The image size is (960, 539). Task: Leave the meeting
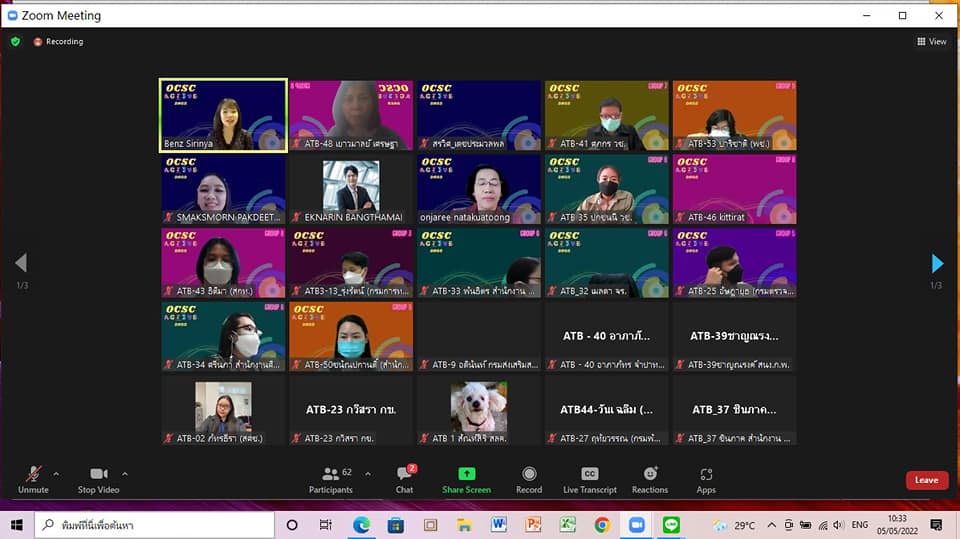pos(926,480)
